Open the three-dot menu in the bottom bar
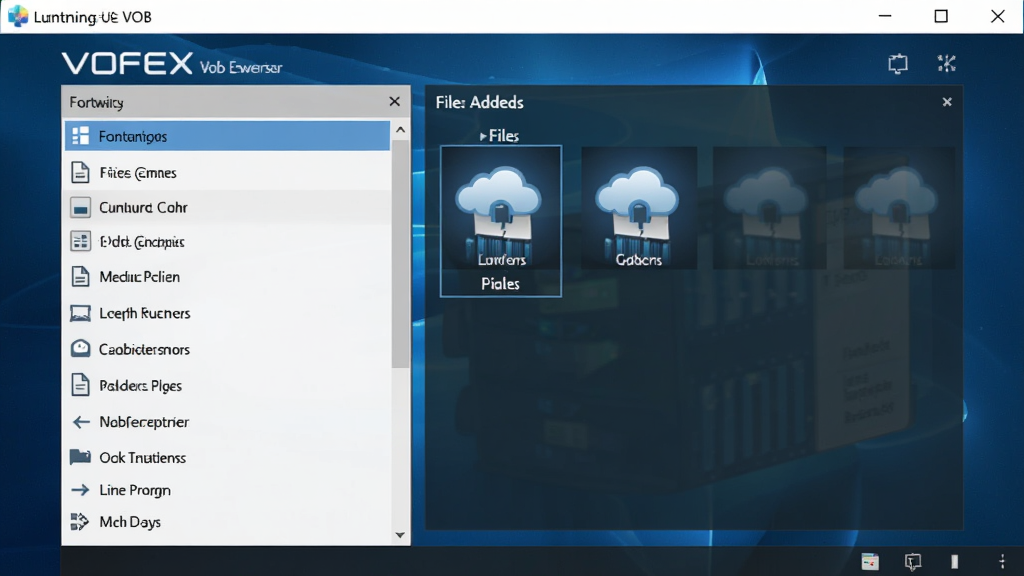Image resolution: width=1024 pixels, height=576 pixels. coord(1002,562)
